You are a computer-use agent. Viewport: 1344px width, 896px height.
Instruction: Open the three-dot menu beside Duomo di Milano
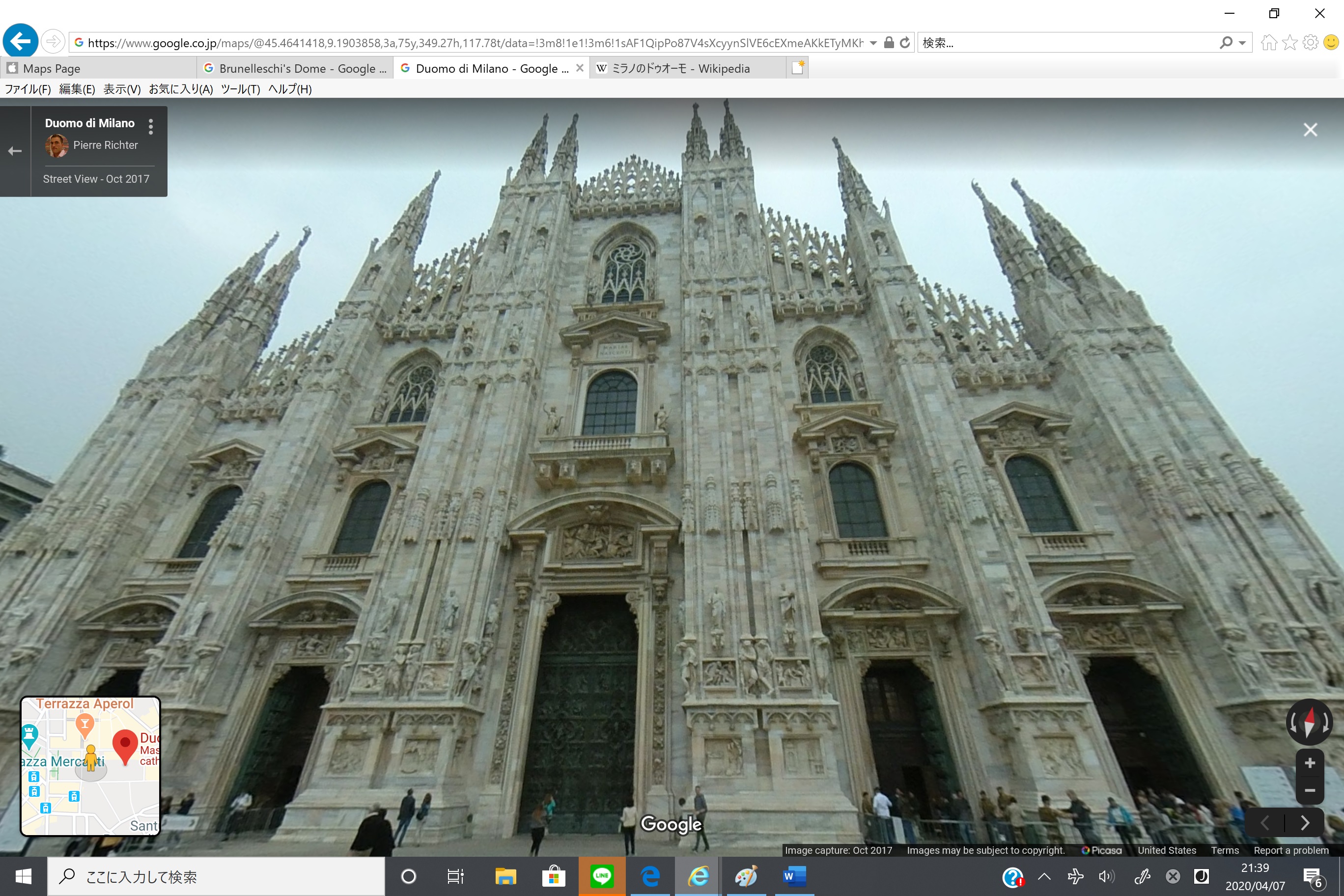click(x=151, y=126)
